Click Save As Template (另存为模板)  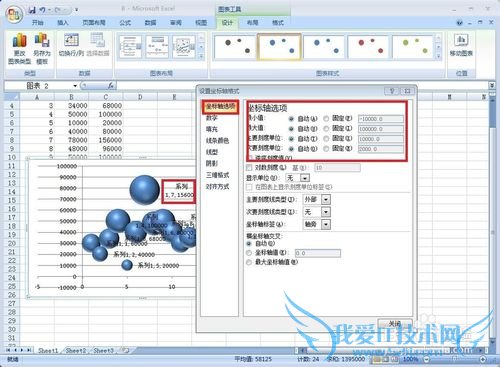[42, 49]
